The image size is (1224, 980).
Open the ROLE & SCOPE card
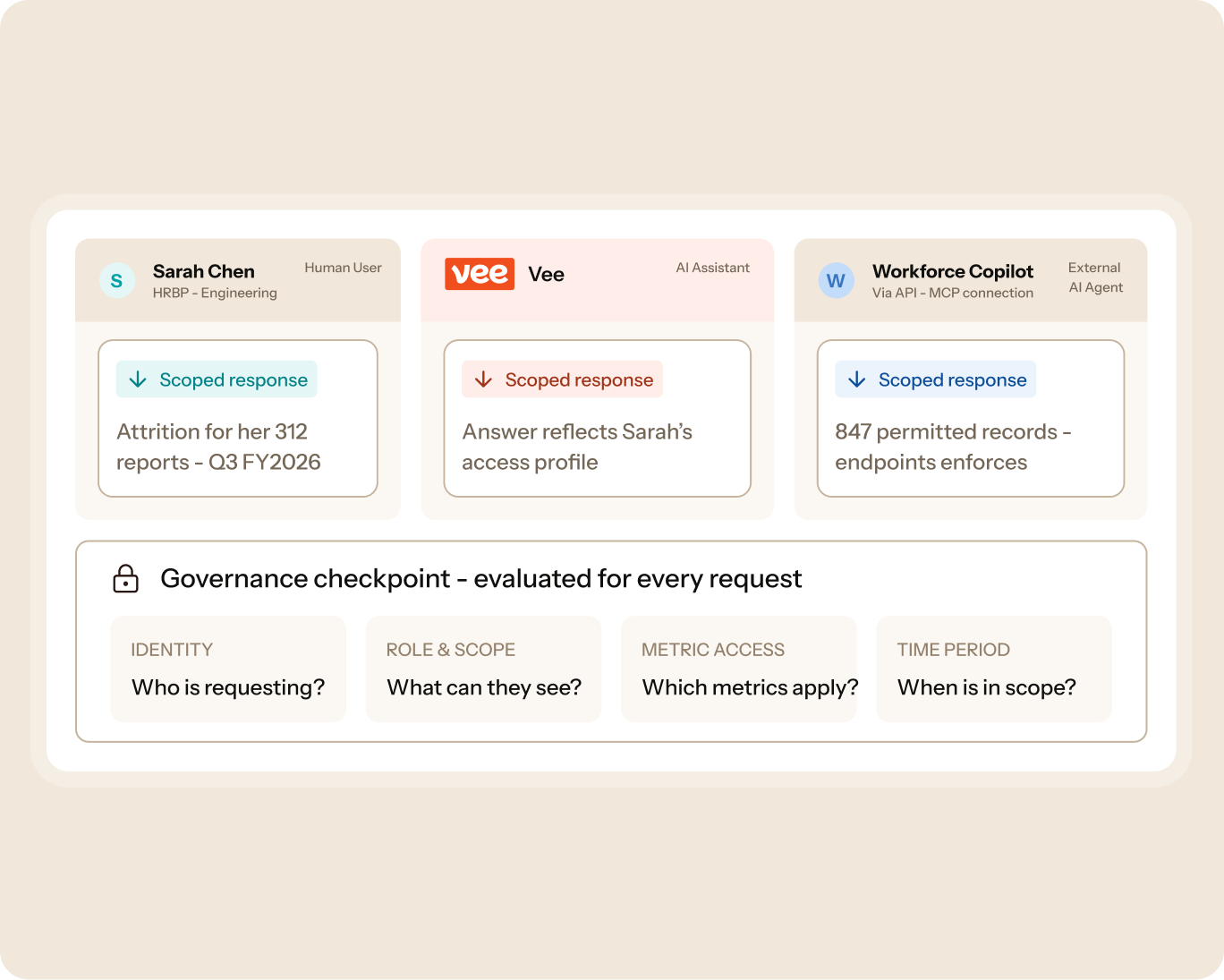coord(483,669)
